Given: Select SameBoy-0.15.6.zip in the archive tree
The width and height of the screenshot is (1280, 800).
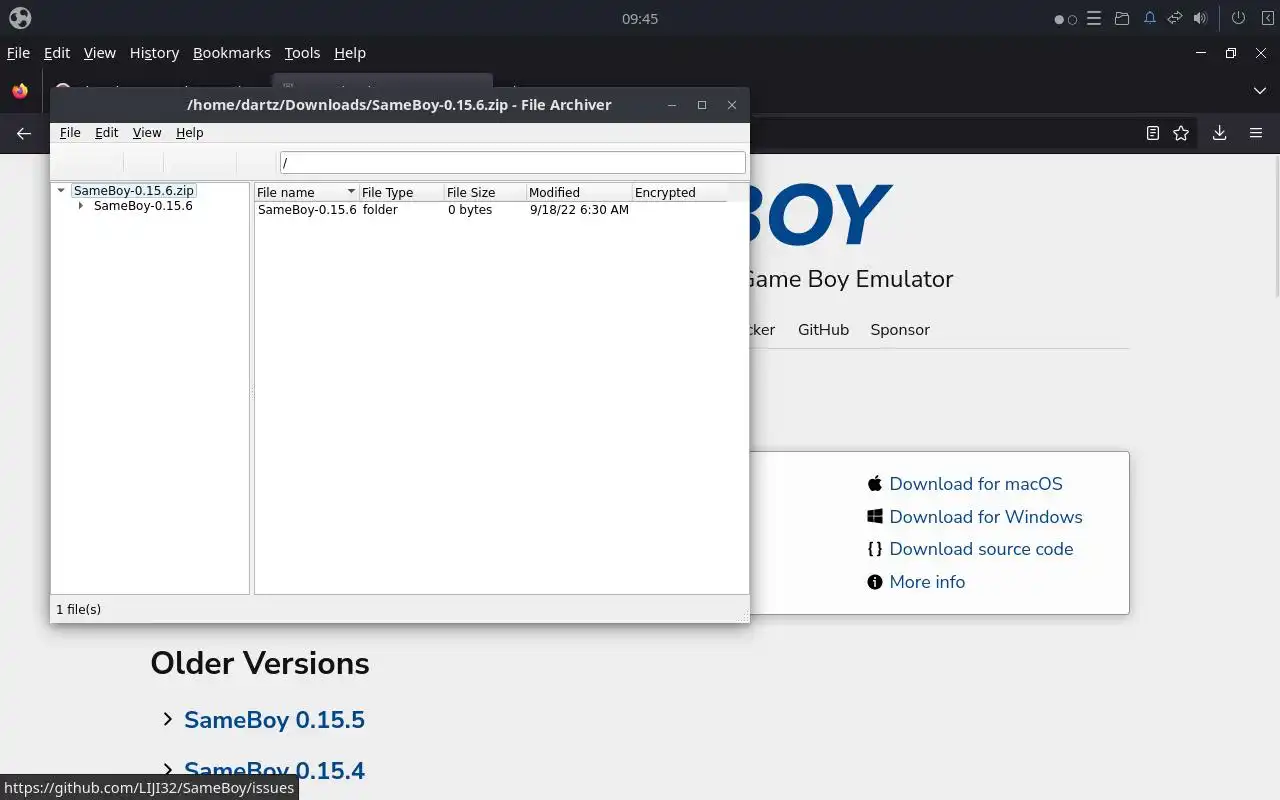Looking at the screenshot, I should 134,190.
